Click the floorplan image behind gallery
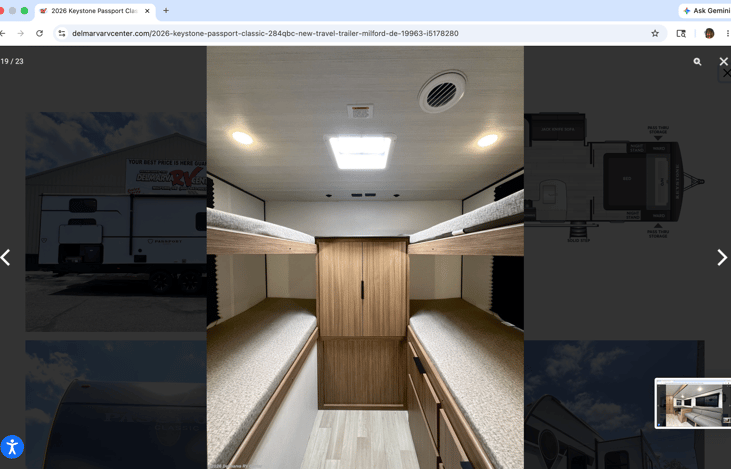 coord(614,177)
